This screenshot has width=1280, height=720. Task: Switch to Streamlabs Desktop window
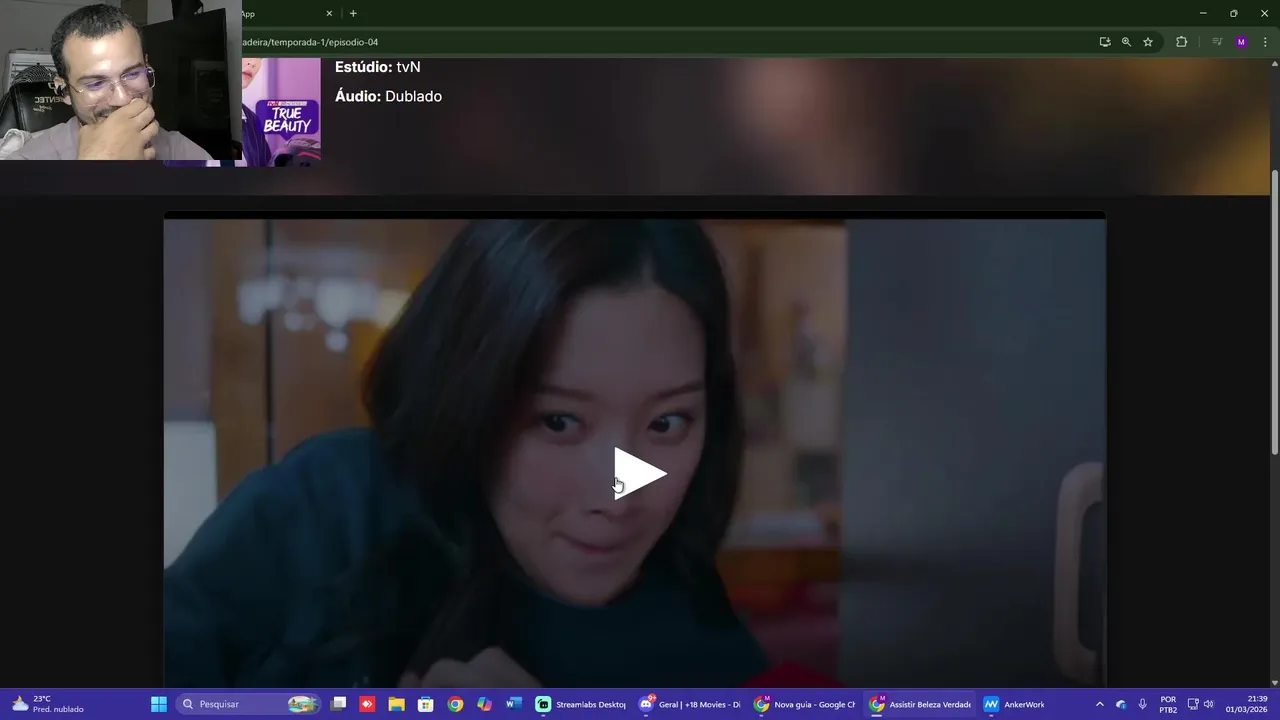point(581,704)
